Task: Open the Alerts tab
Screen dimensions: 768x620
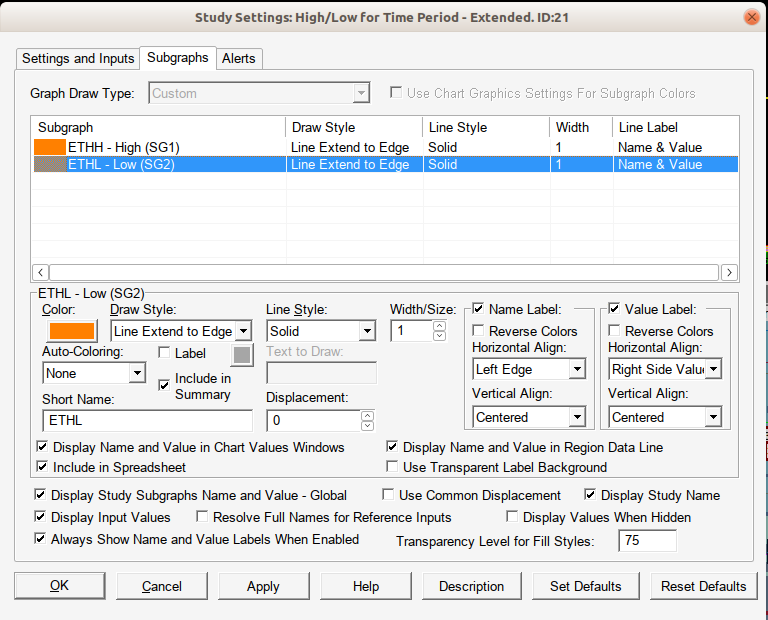Action: (x=239, y=58)
